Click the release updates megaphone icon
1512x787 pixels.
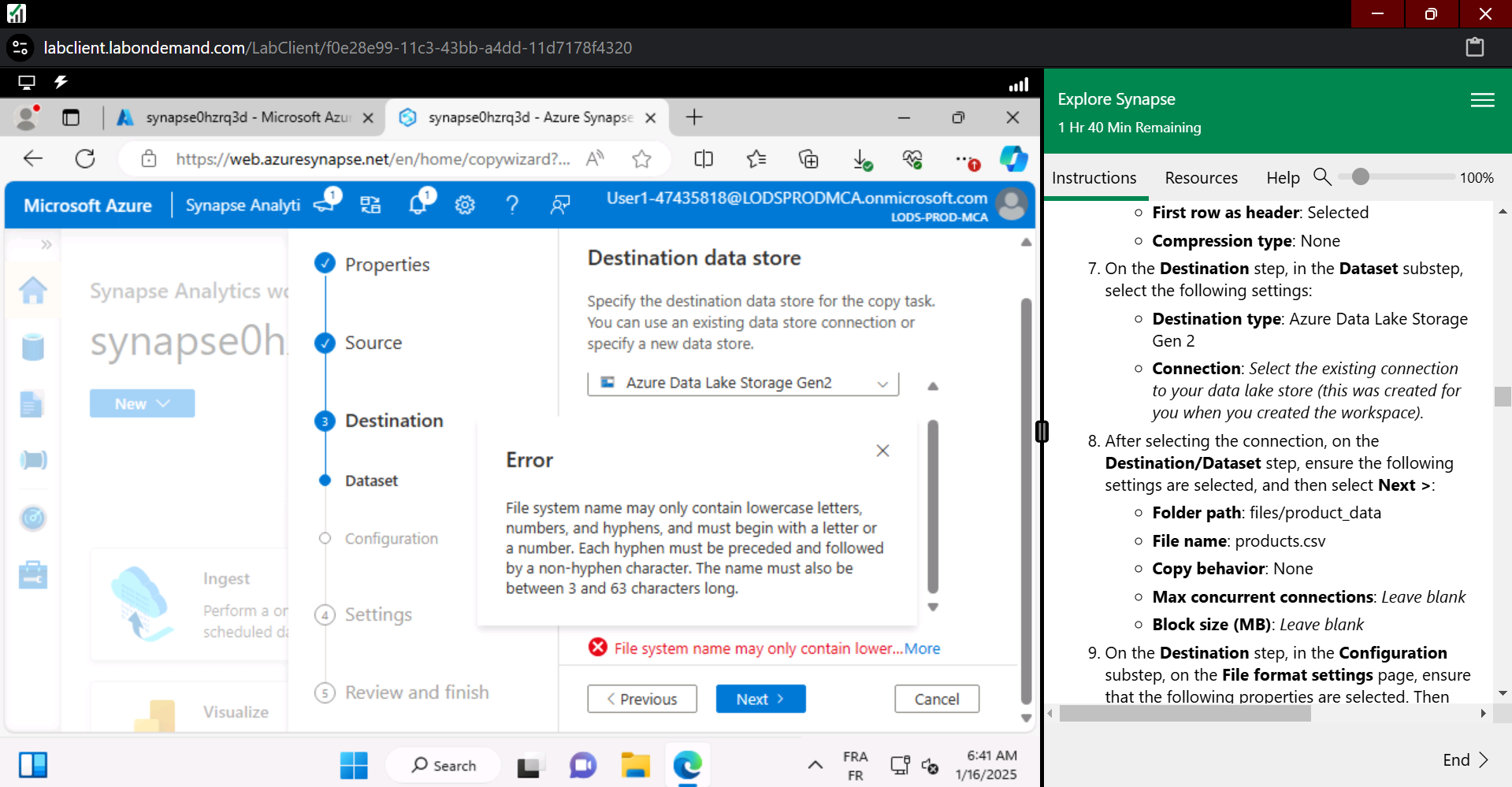[x=325, y=204]
